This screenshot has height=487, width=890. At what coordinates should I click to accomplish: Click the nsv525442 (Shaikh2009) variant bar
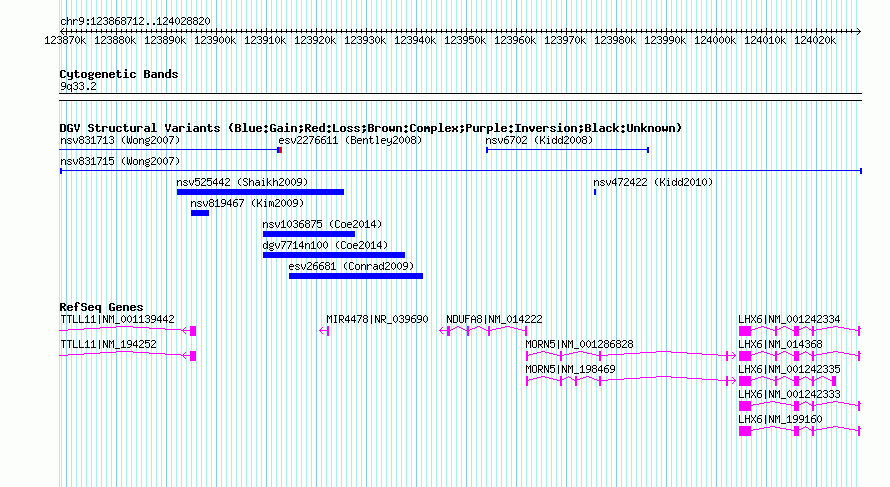coord(260,192)
